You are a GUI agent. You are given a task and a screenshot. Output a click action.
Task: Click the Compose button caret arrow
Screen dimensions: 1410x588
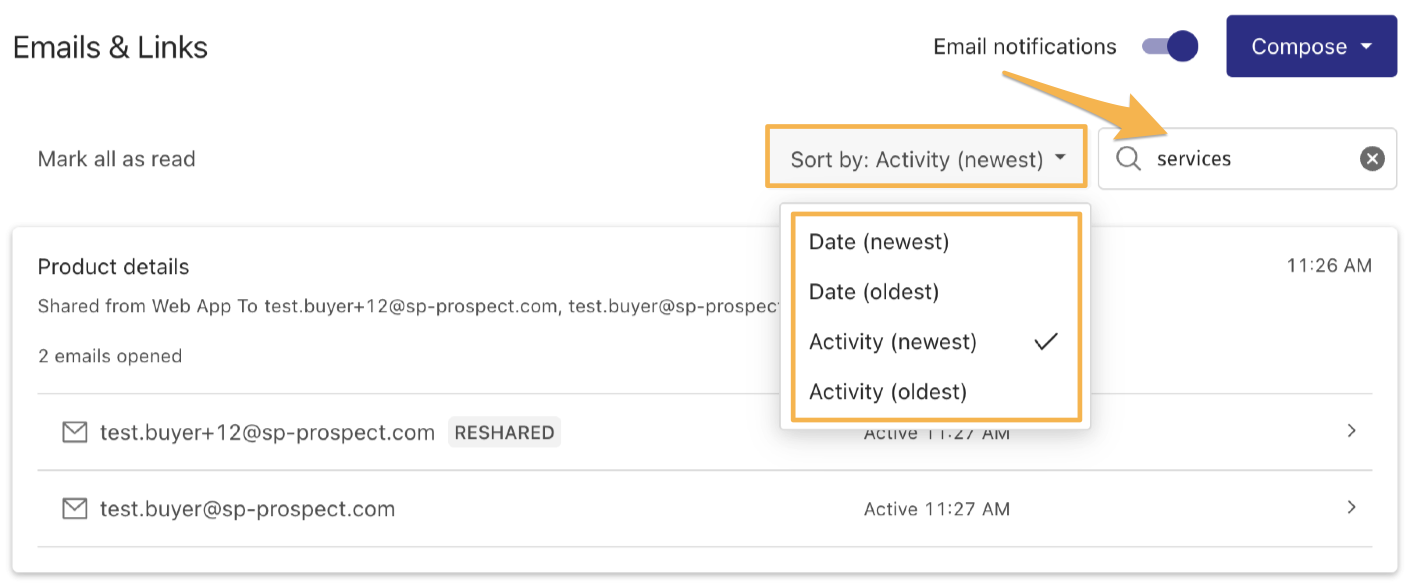(x=1366, y=46)
